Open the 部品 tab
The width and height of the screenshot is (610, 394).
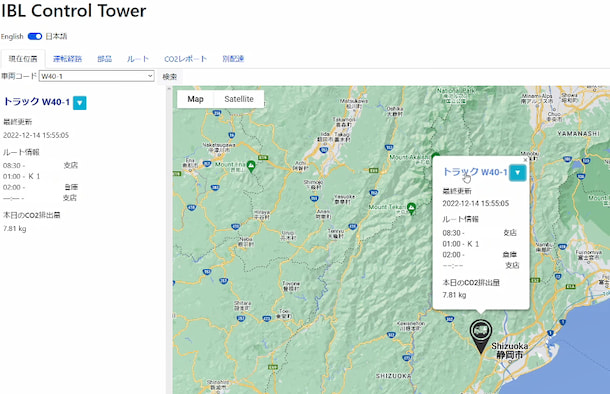point(104,59)
